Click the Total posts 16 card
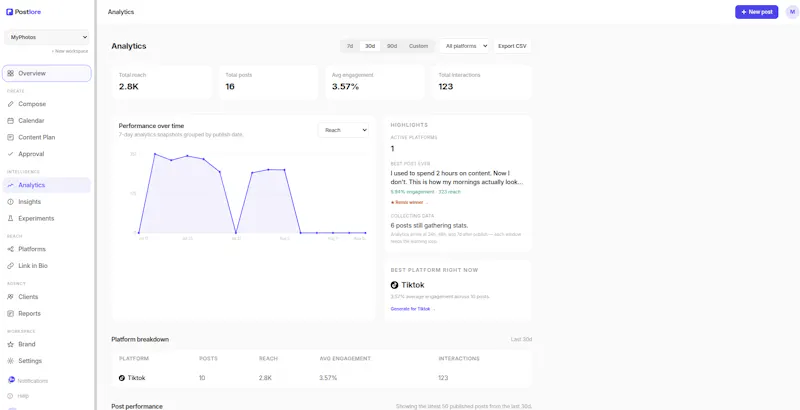Viewport: 800px width, 410px height. point(268,82)
